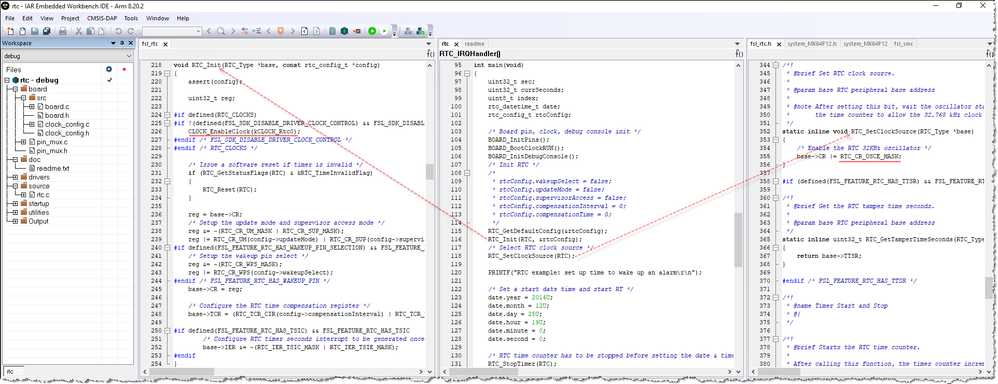The height and width of the screenshot is (384, 998).
Task: Click vertical scrollbar thumb in rtc editor
Action: [x=738, y=239]
